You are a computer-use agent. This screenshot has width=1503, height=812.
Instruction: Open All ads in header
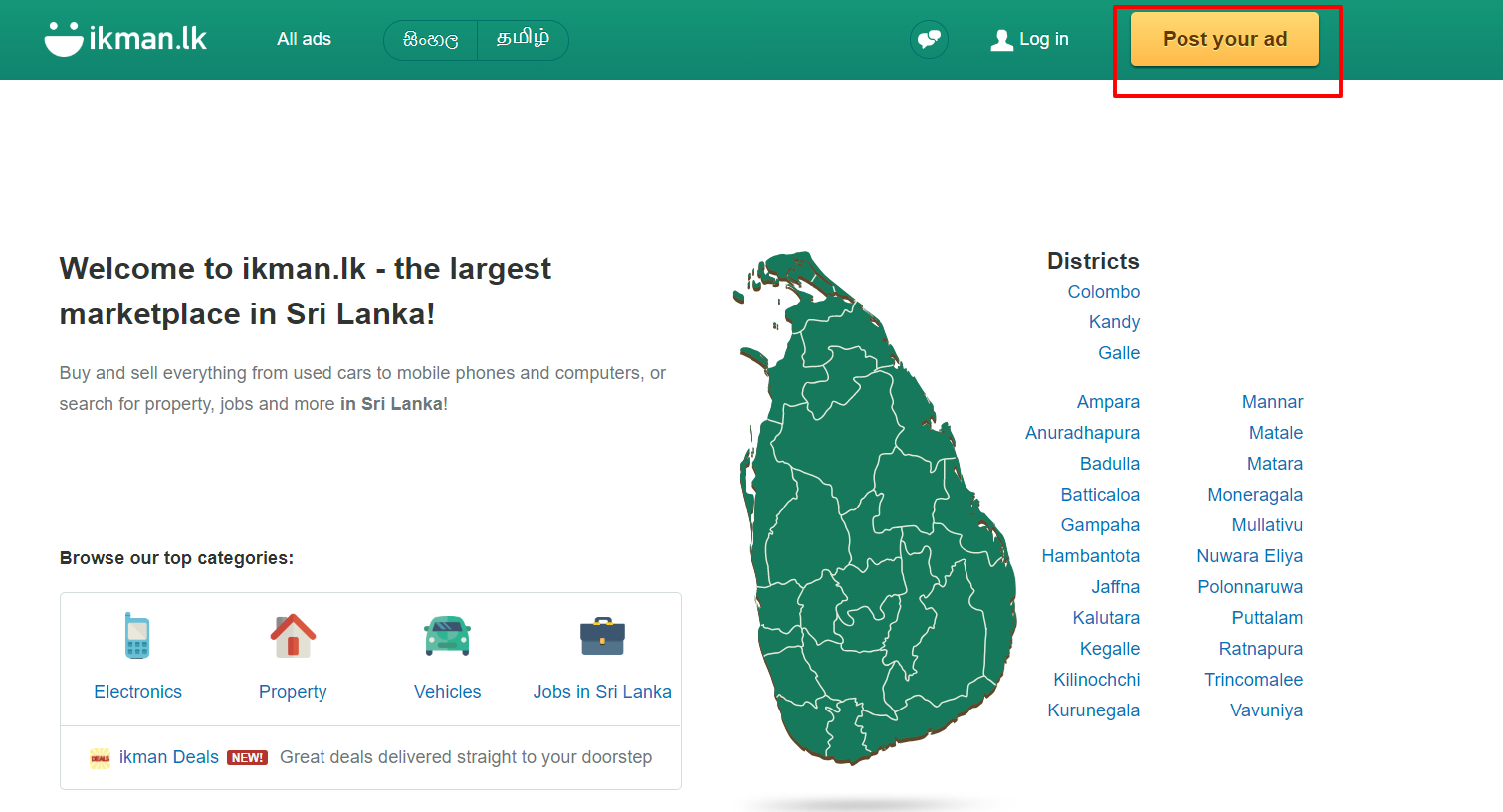tap(304, 39)
